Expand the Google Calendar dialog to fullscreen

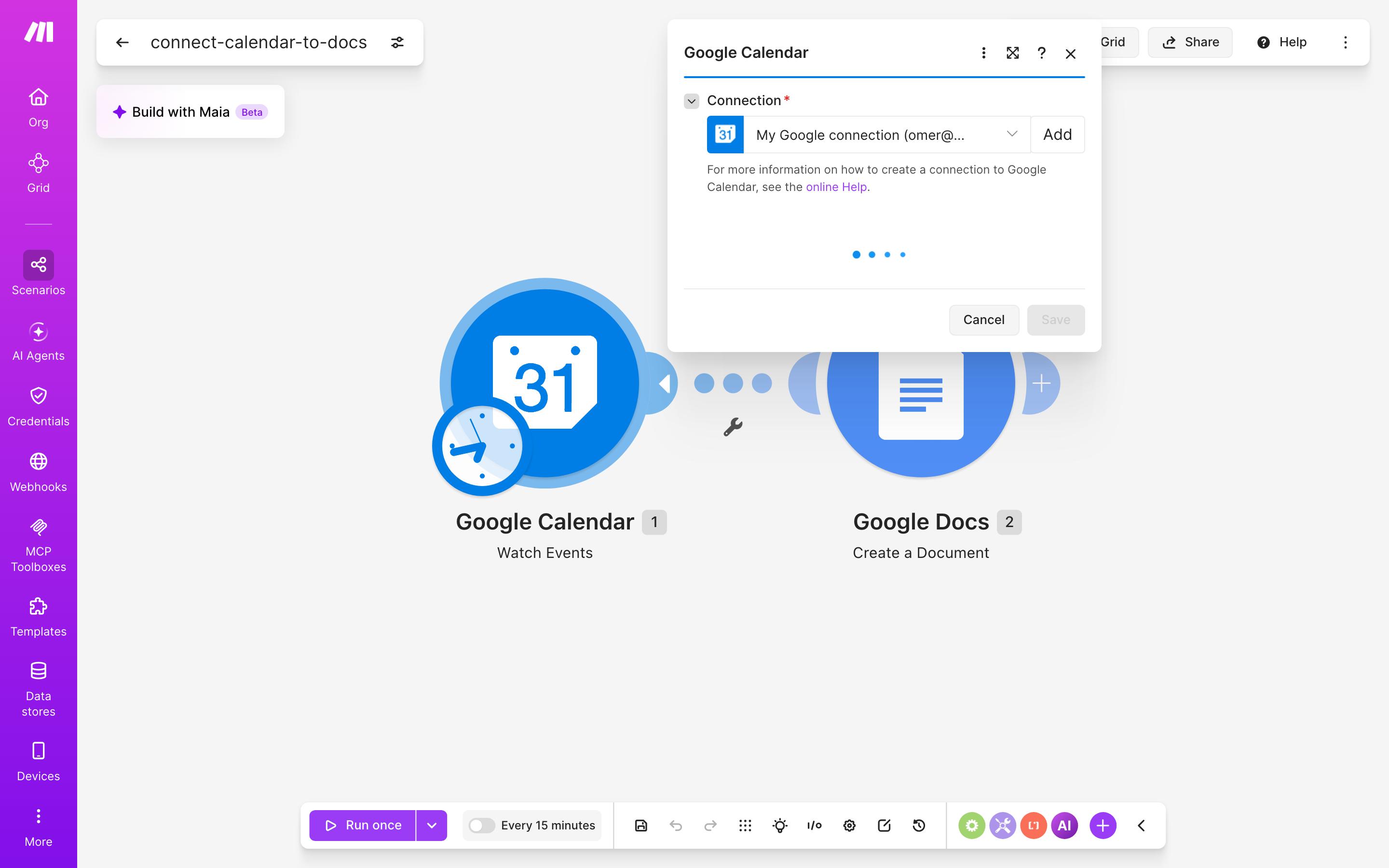[1012, 53]
